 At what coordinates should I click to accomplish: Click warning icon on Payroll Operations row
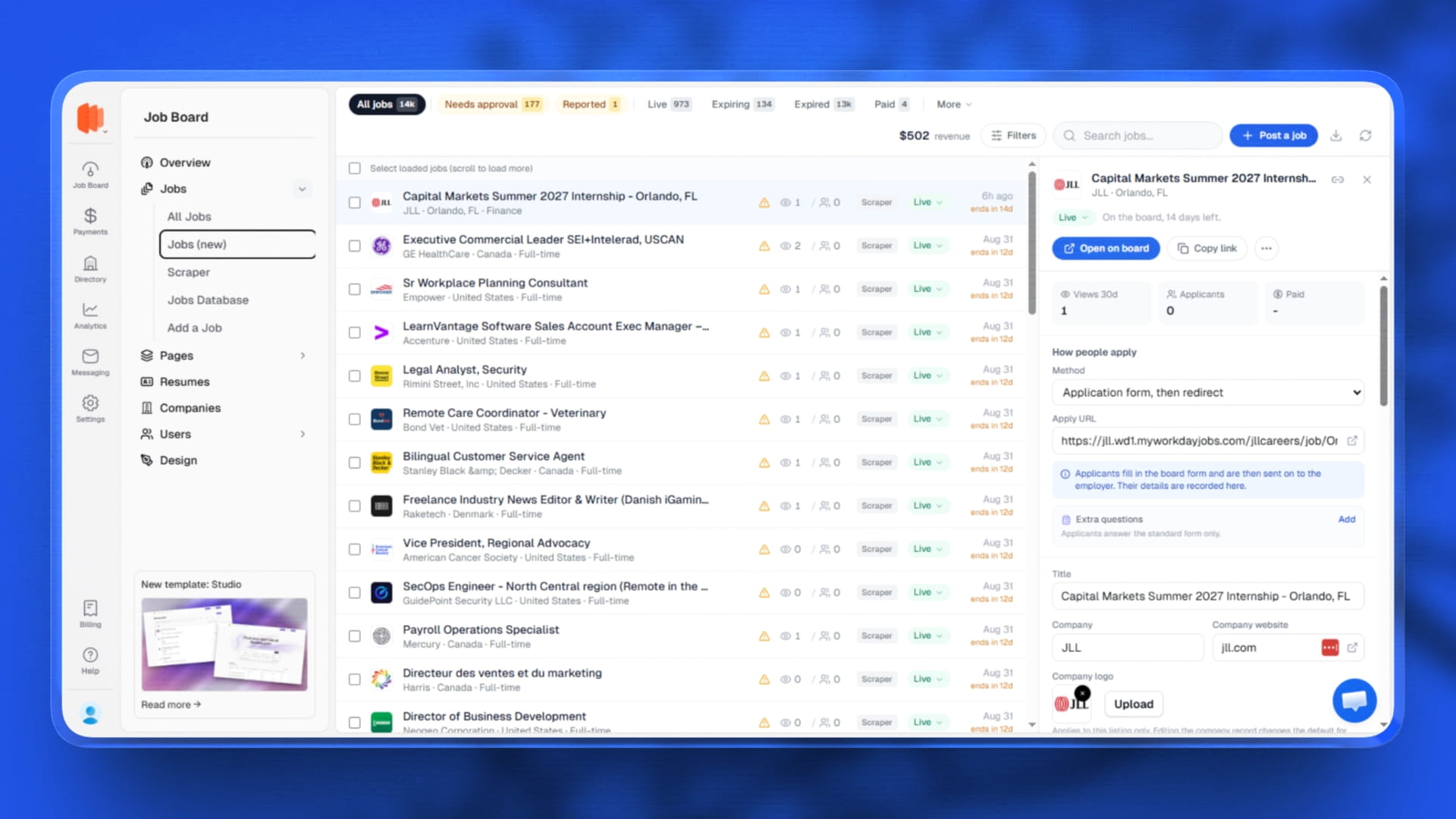click(x=764, y=636)
